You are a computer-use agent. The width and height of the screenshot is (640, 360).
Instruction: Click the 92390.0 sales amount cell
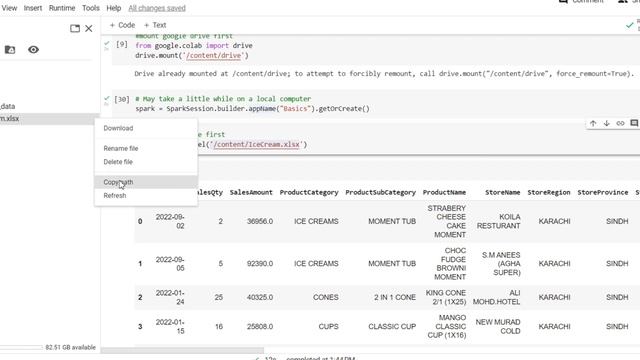260,264
